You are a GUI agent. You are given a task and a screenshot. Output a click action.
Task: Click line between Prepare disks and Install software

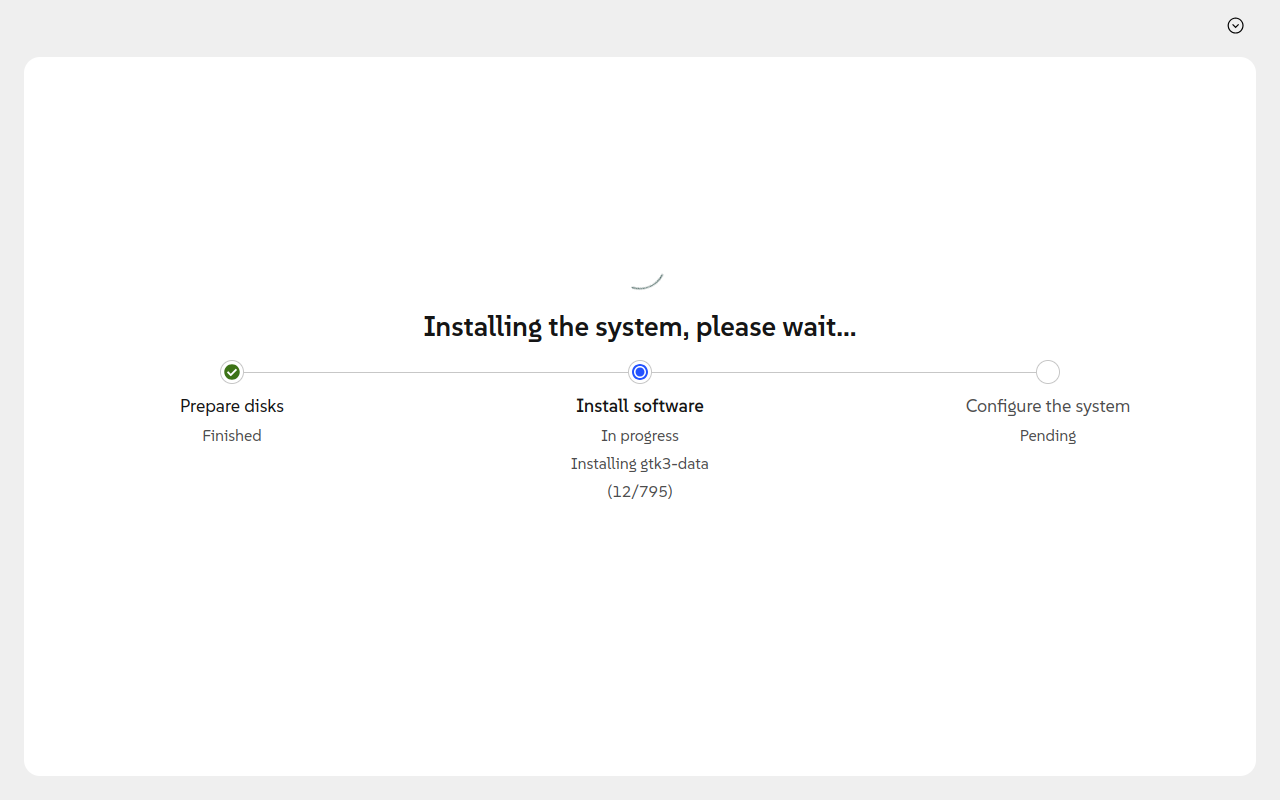click(x=435, y=372)
